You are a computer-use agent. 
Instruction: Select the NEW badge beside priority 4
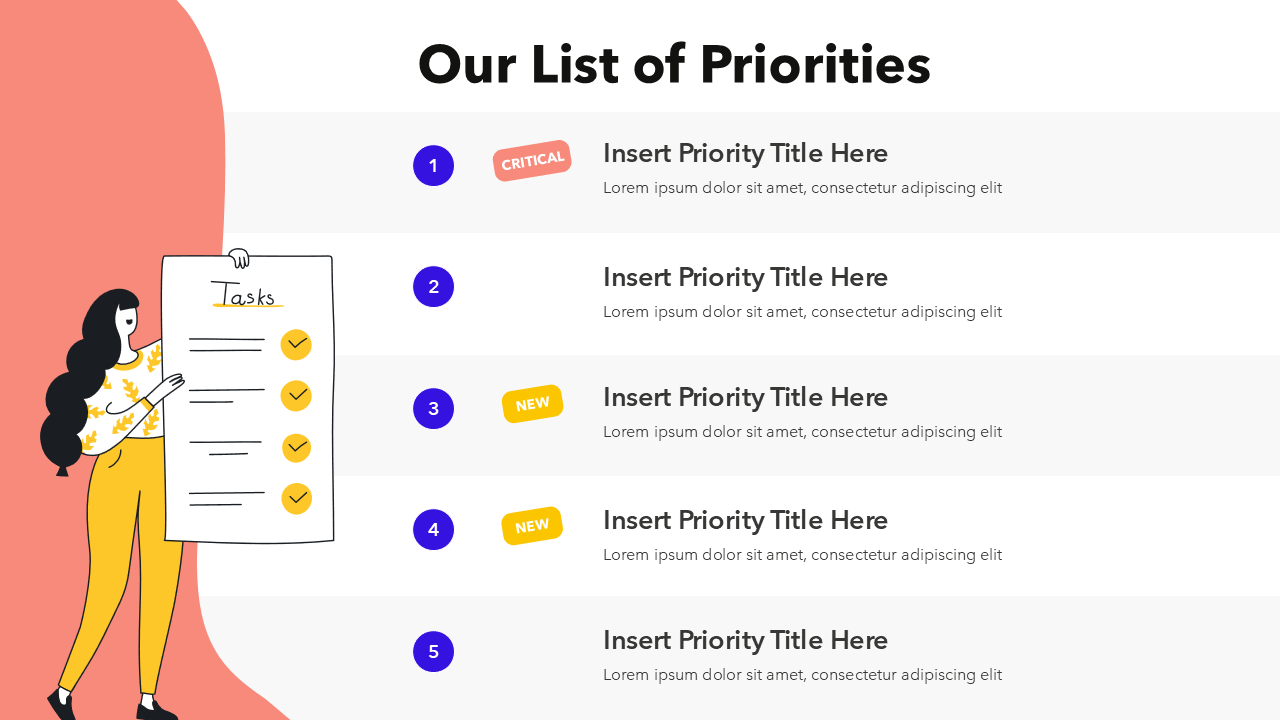pyautogui.click(x=532, y=526)
